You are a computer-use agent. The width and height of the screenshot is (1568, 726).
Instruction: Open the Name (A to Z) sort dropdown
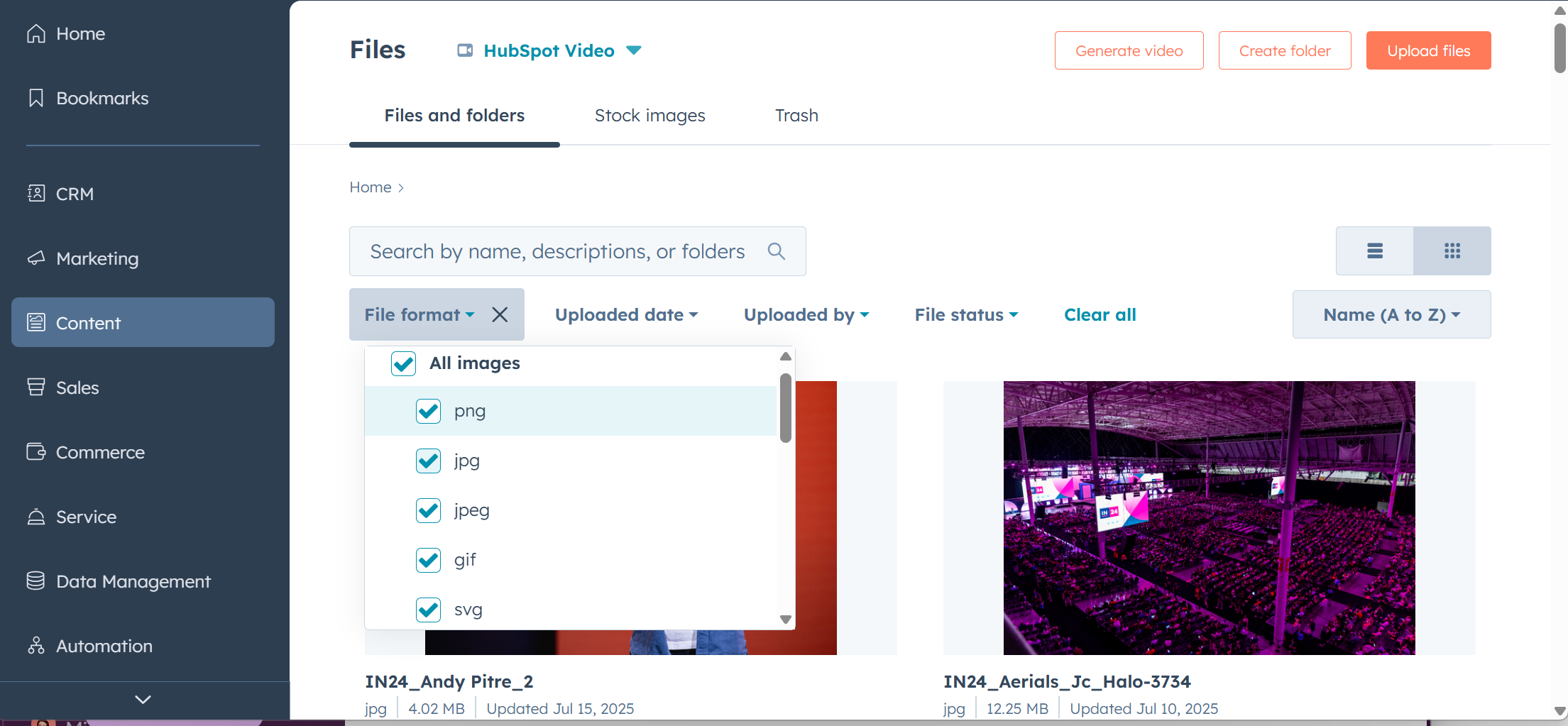1391,315
